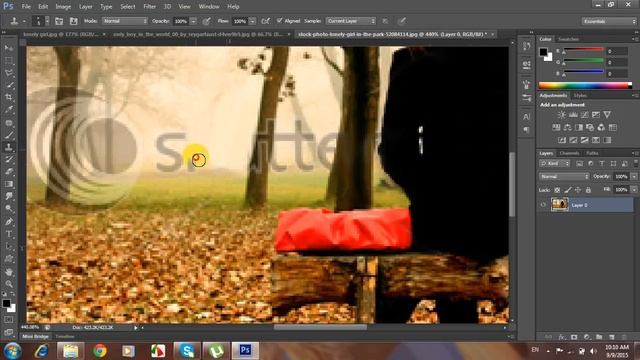Select the Crop tool
Viewport: 640px width, 360px height.
9,97
